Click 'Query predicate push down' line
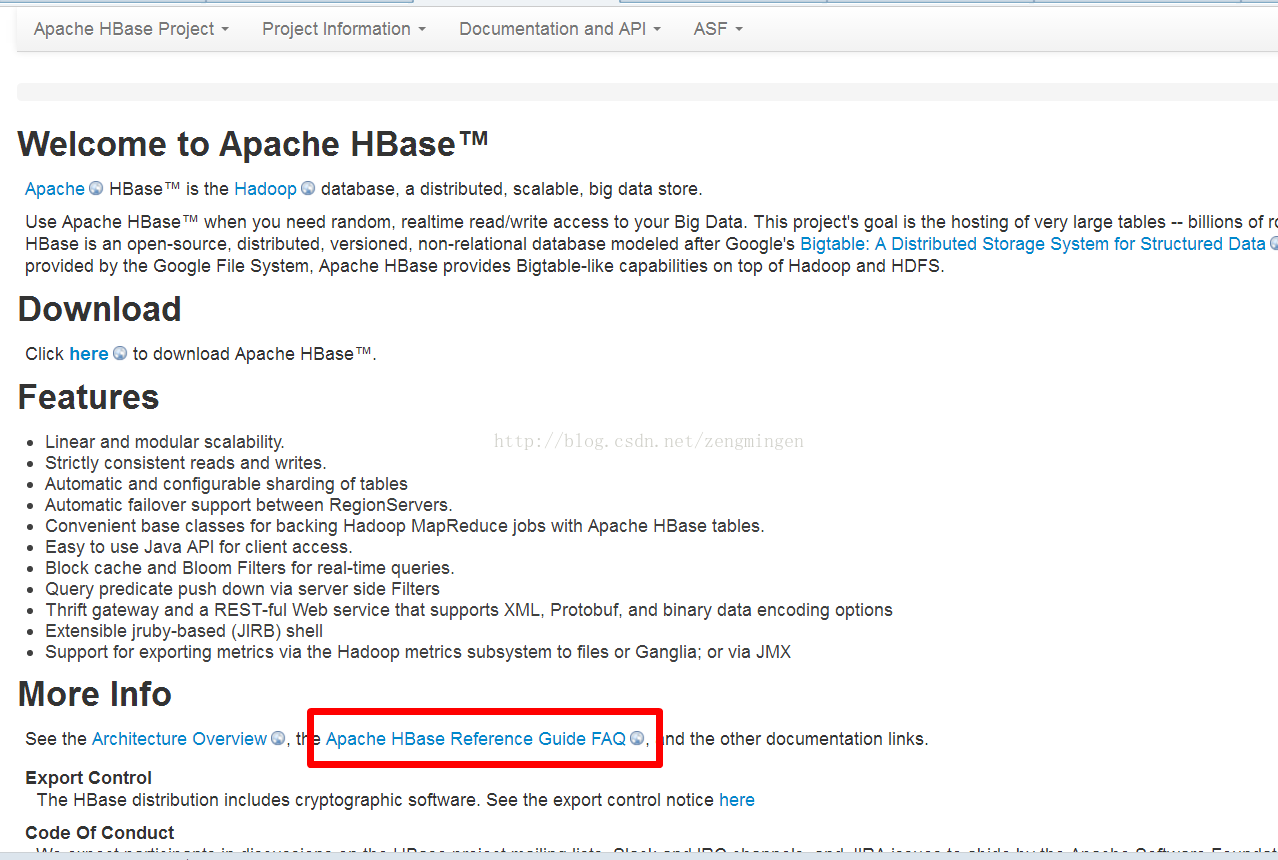The image size is (1278, 860). 242,589
